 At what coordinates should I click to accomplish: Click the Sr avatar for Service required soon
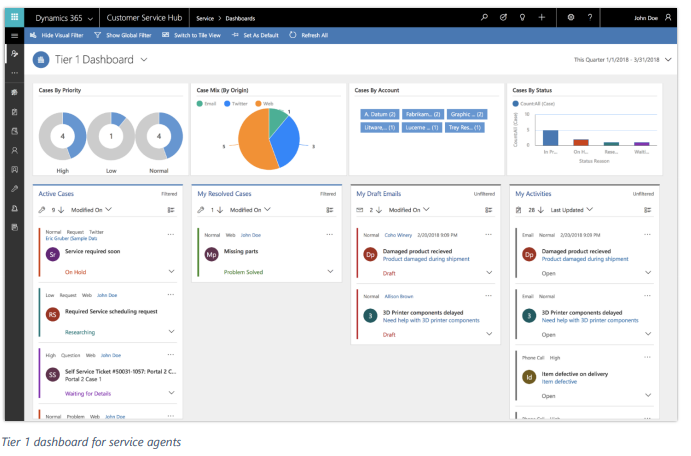click(52, 254)
